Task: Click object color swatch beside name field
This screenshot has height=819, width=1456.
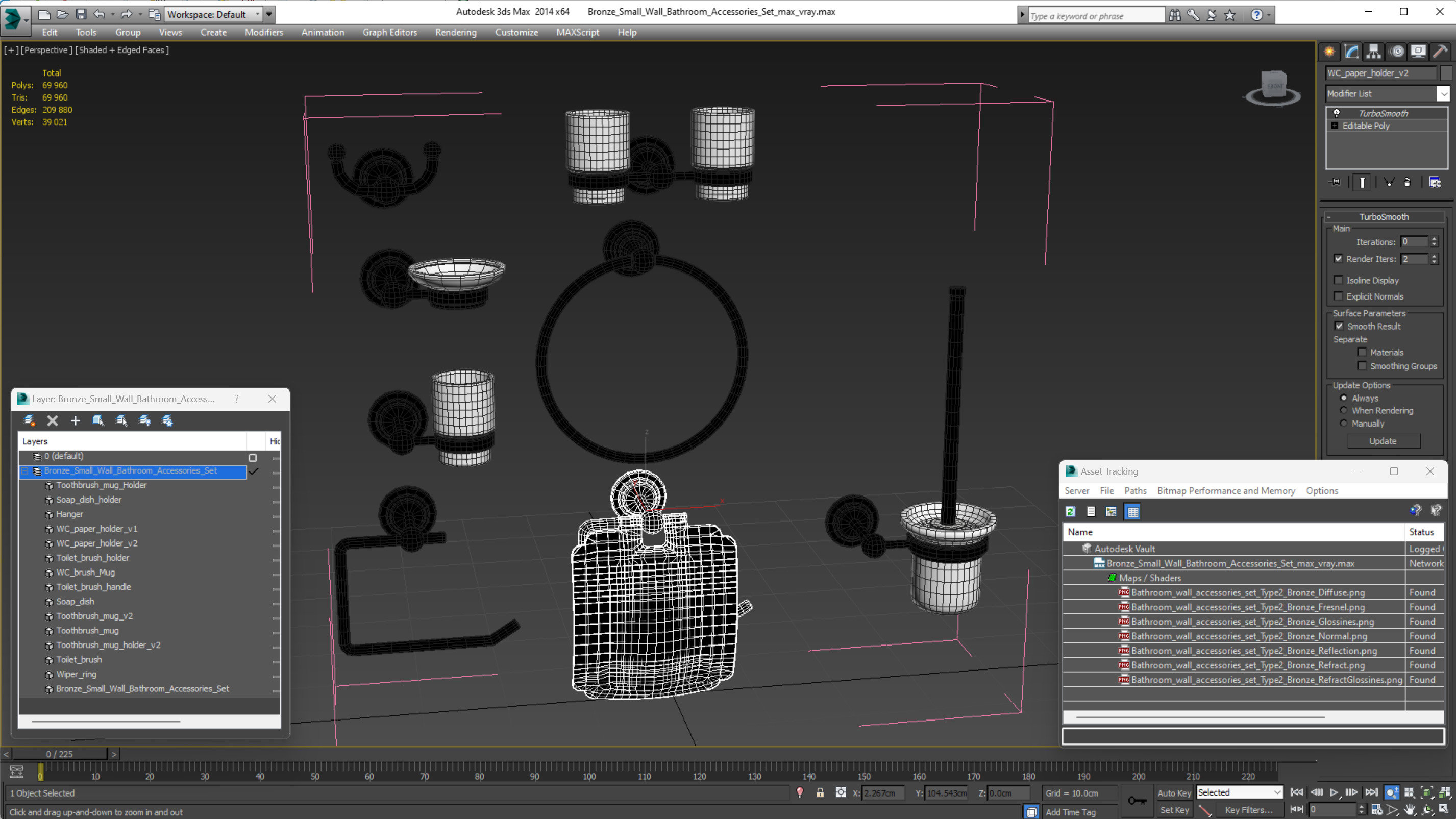Action: click(x=1446, y=73)
